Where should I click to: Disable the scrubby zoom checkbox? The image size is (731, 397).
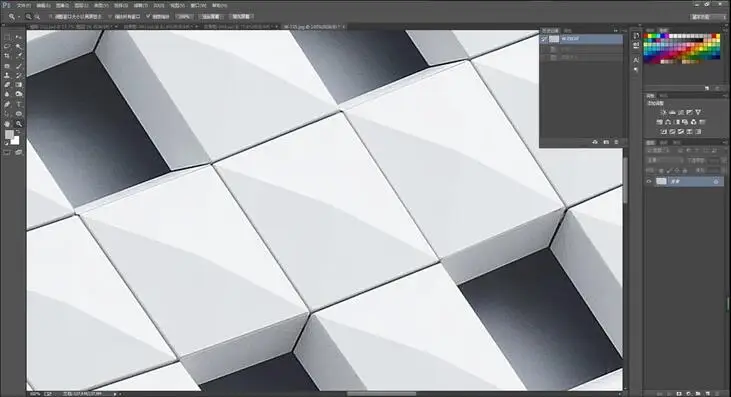[x=148, y=16]
